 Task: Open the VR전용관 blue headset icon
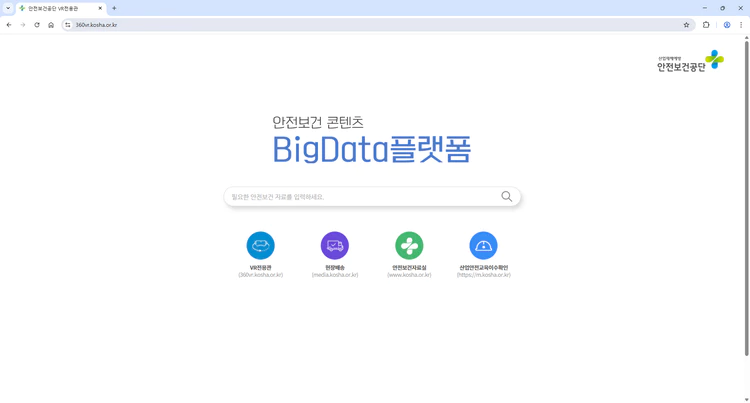click(x=260, y=245)
